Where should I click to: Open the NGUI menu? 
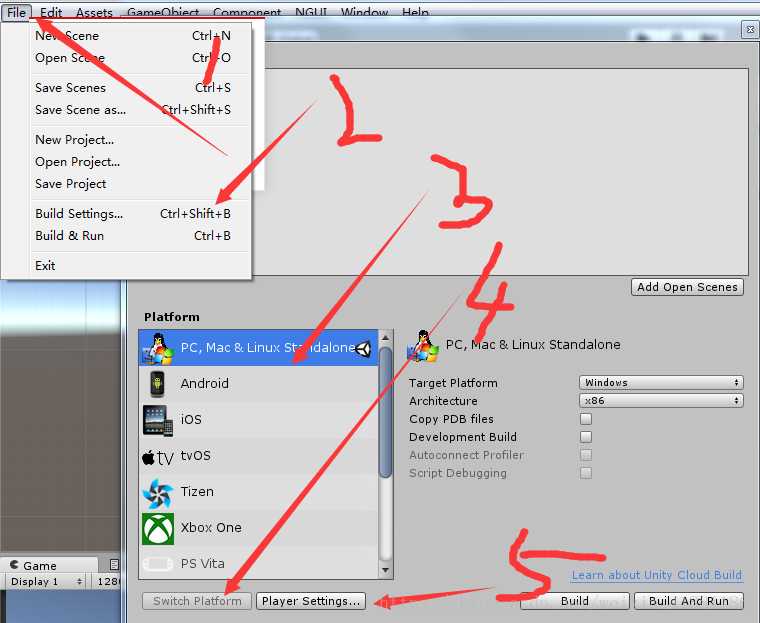click(x=311, y=12)
